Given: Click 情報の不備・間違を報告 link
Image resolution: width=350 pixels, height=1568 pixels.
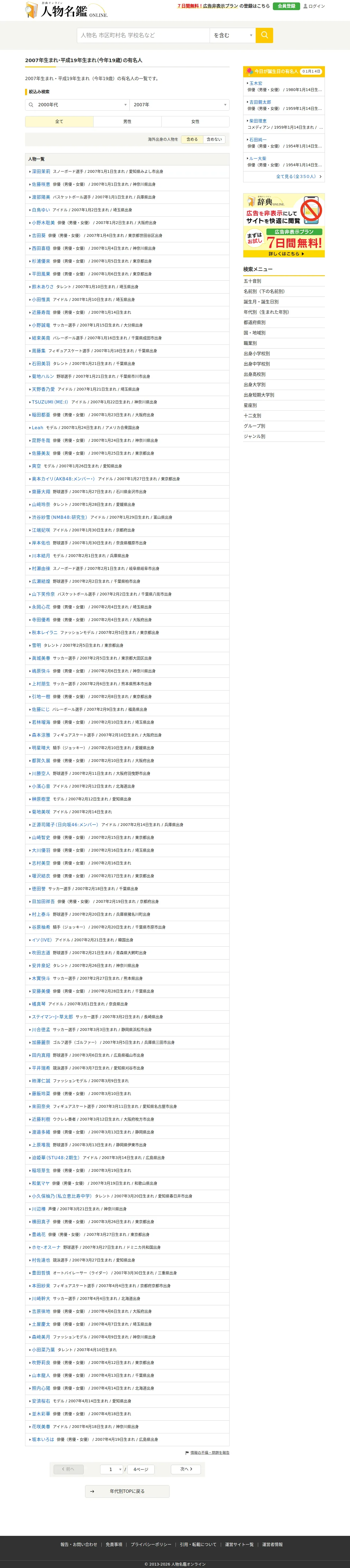Looking at the screenshot, I should pos(210,1453).
